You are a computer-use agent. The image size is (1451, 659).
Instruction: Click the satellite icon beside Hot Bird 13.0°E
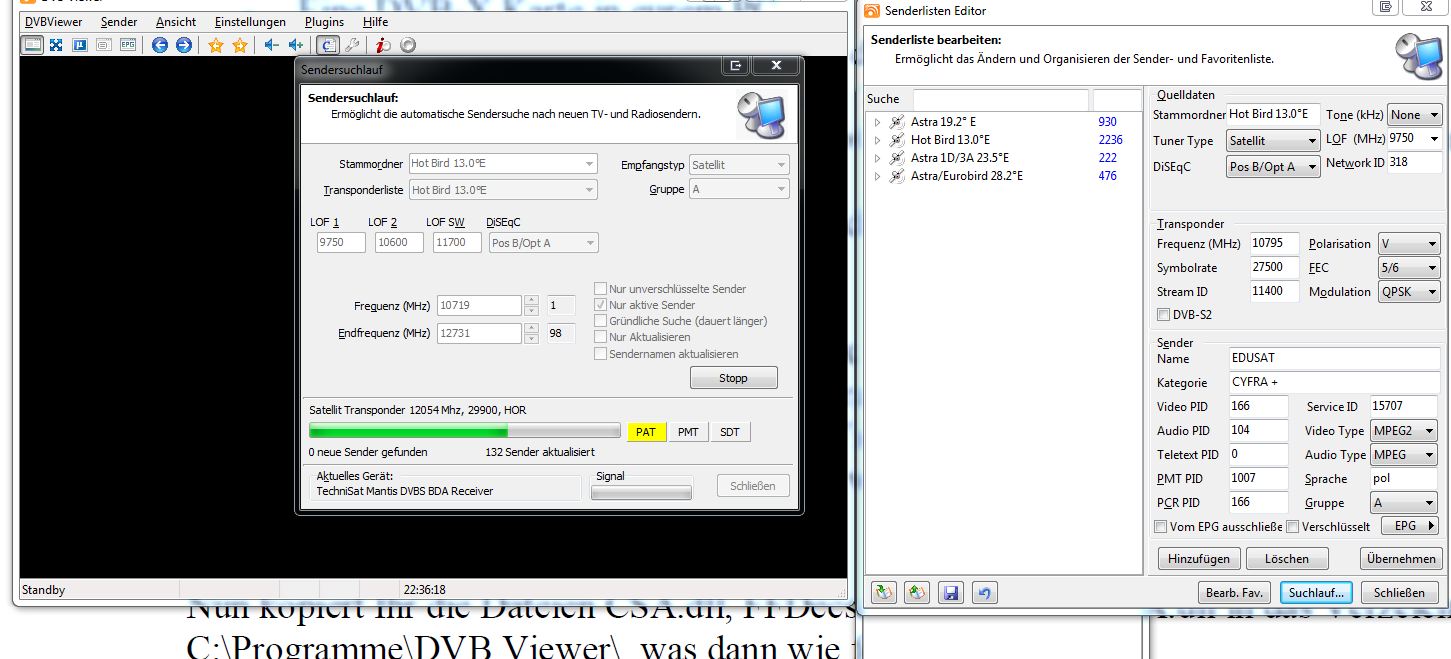pos(896,140)
